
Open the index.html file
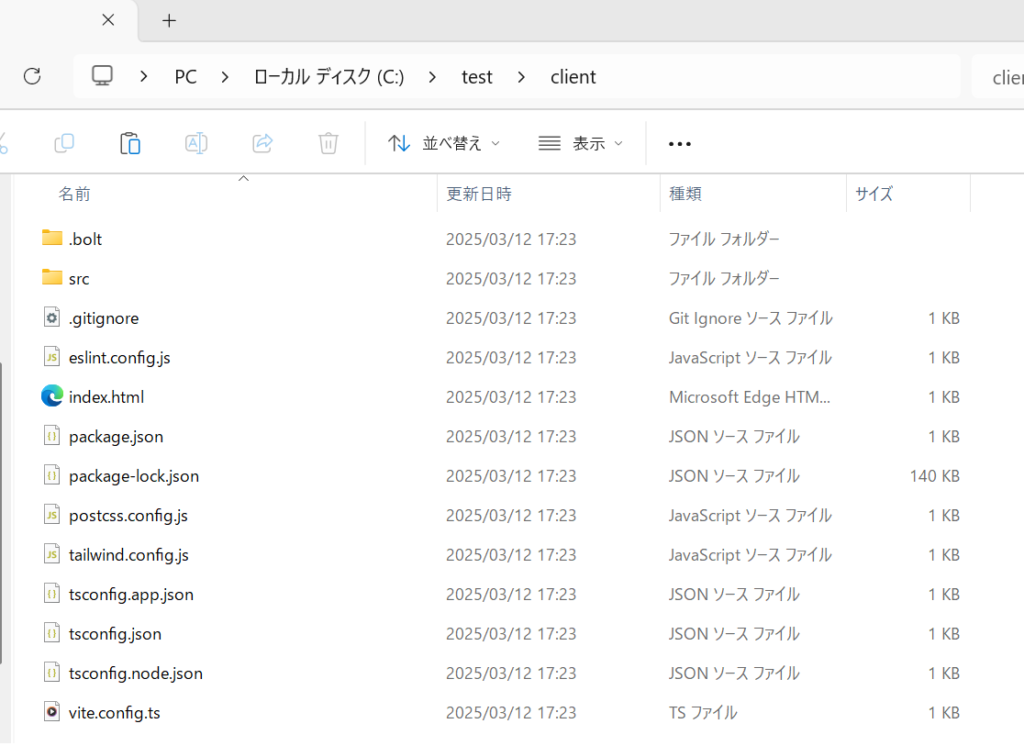106,396
